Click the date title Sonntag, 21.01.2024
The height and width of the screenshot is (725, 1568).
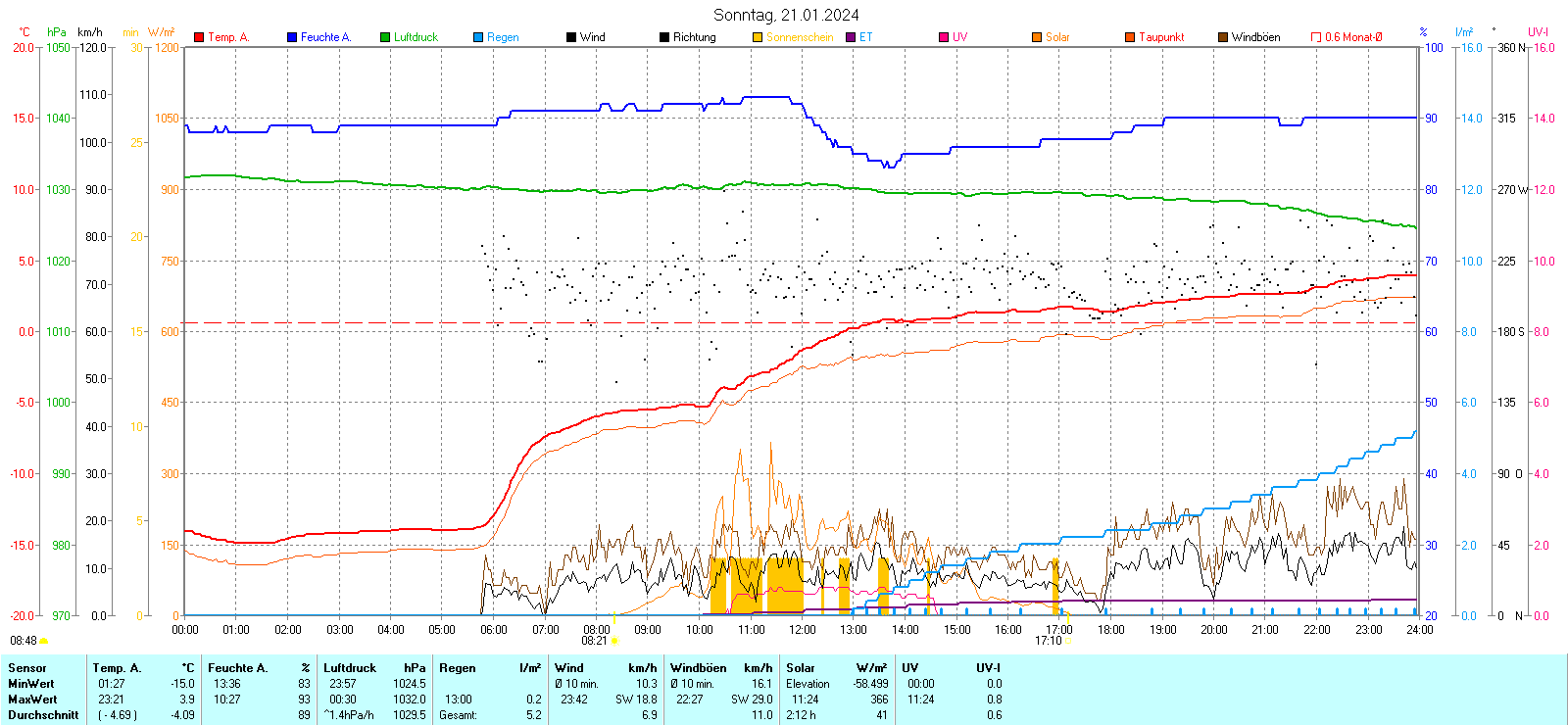pyautogui.click(x=786, y=15)
